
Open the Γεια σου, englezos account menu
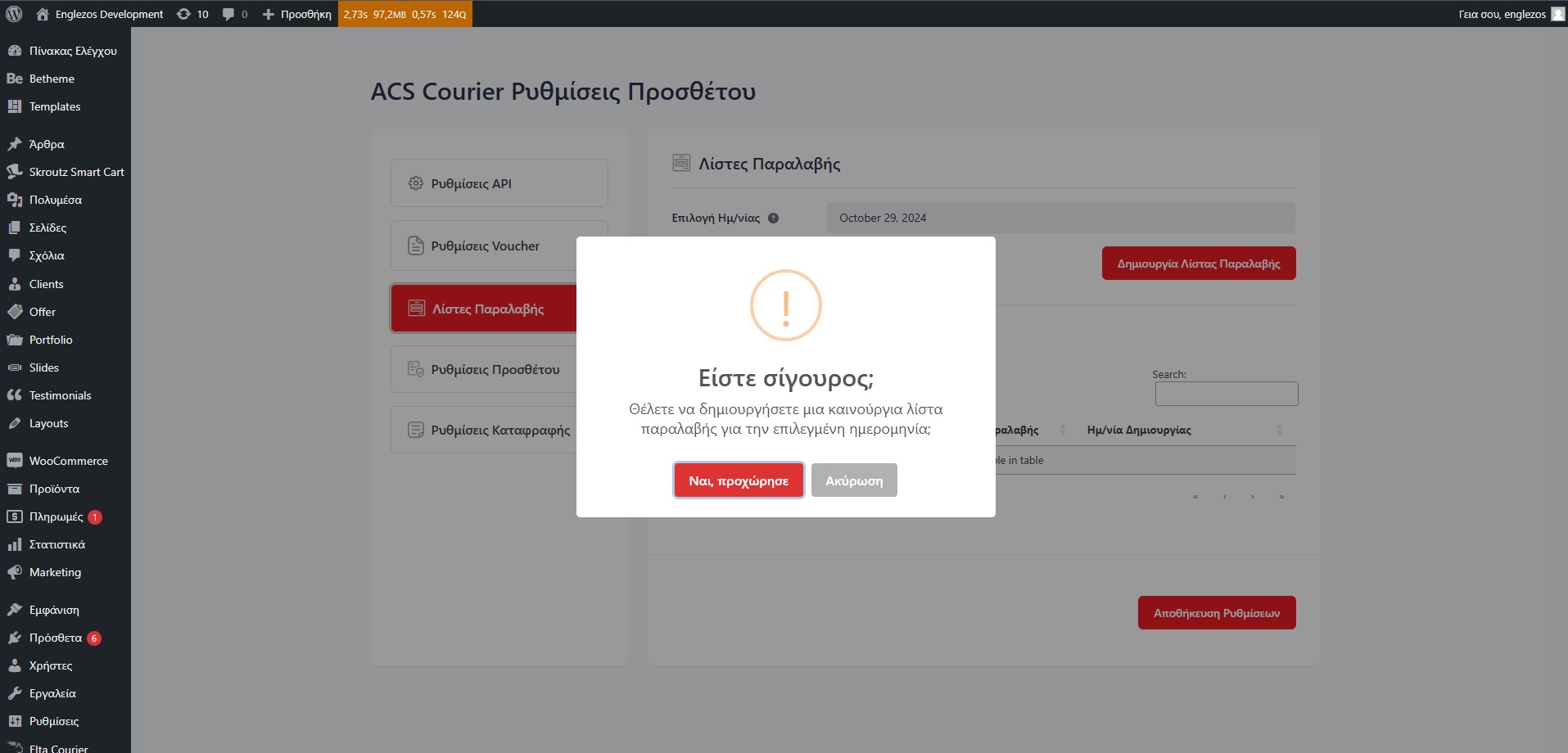(1511, 14)
